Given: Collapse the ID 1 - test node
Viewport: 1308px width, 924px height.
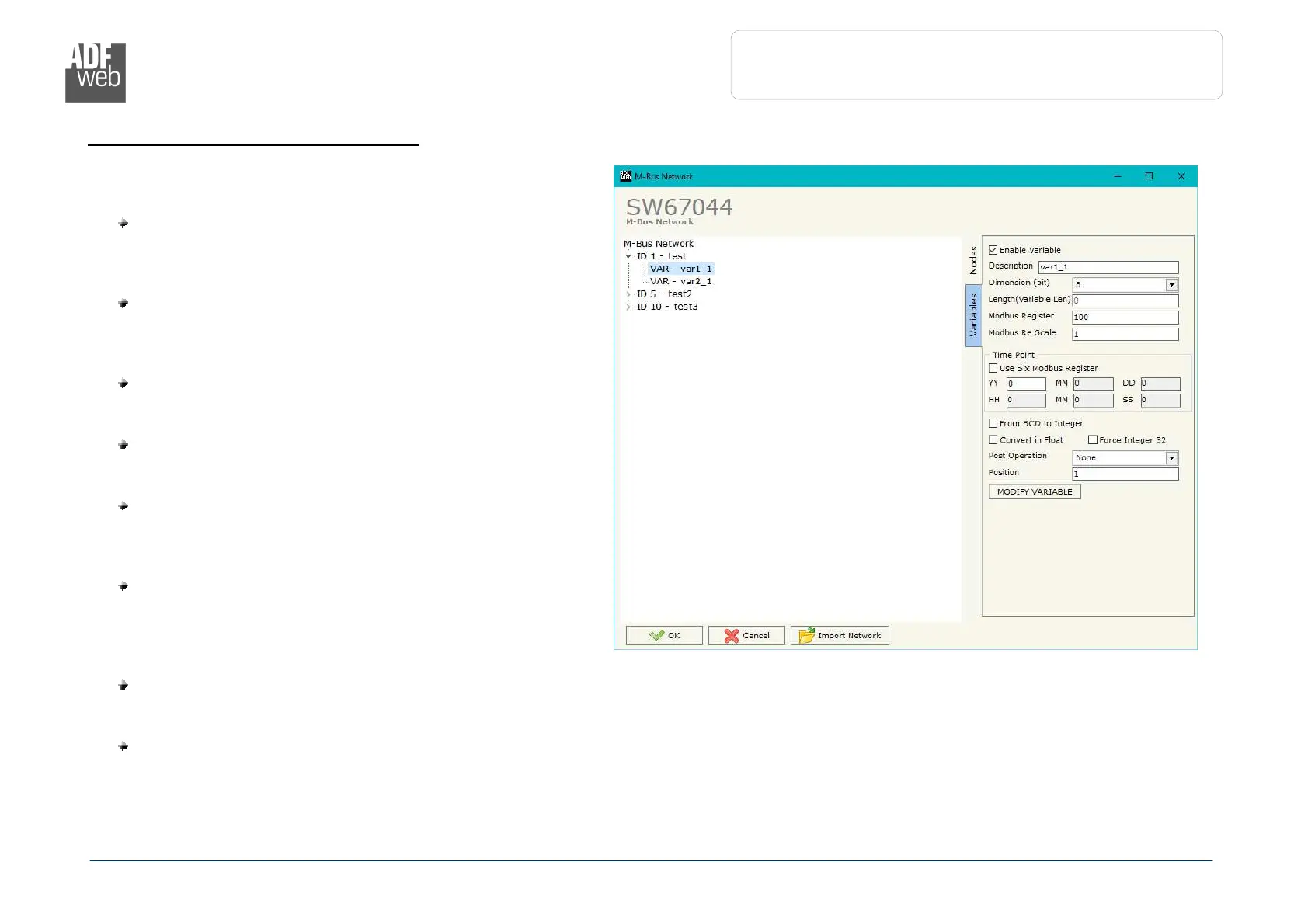Looking at the screenshot, I should click(628, 256).
